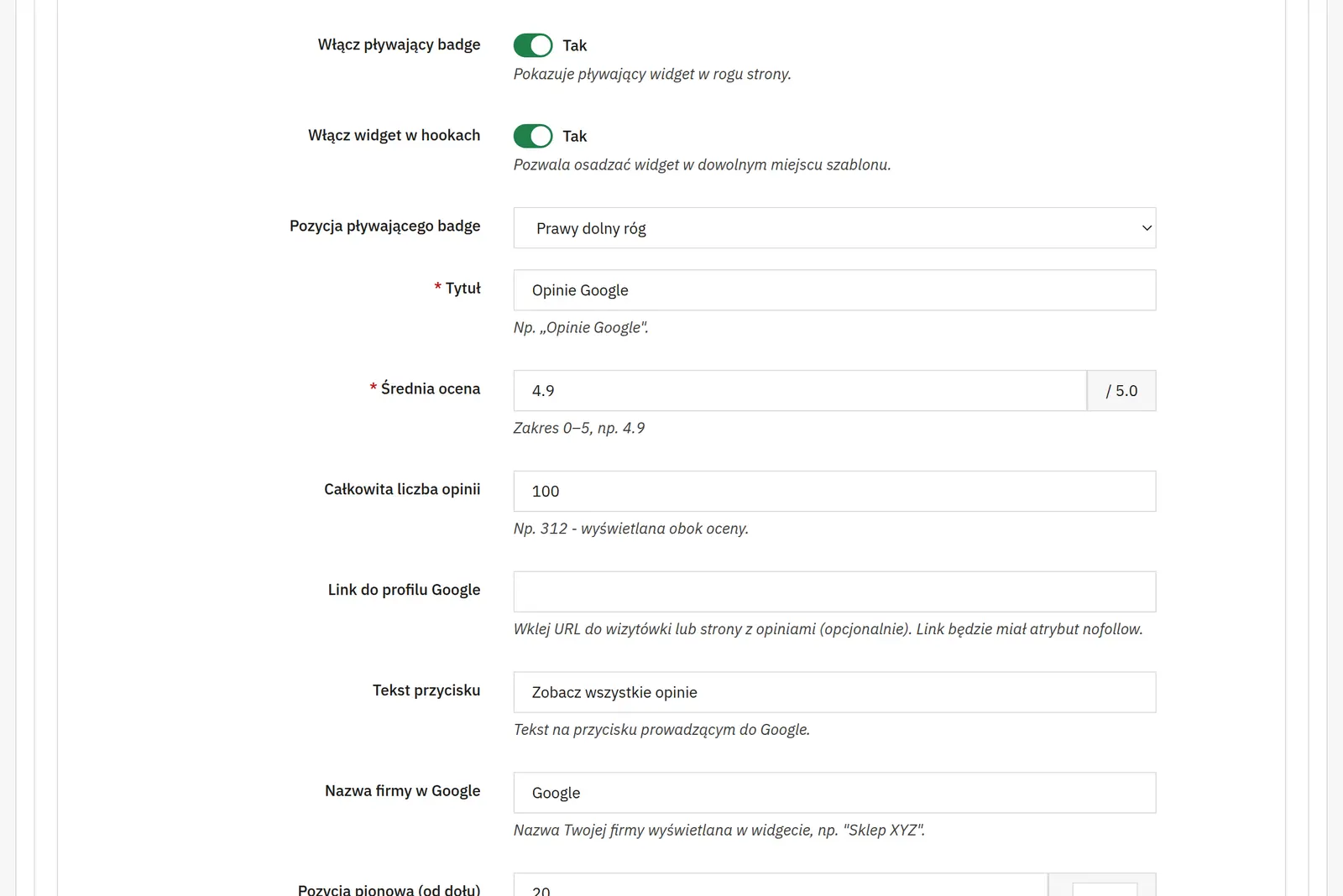Click the "Włącz widget w hookach" label text
1343x896 pixels.
394,135
